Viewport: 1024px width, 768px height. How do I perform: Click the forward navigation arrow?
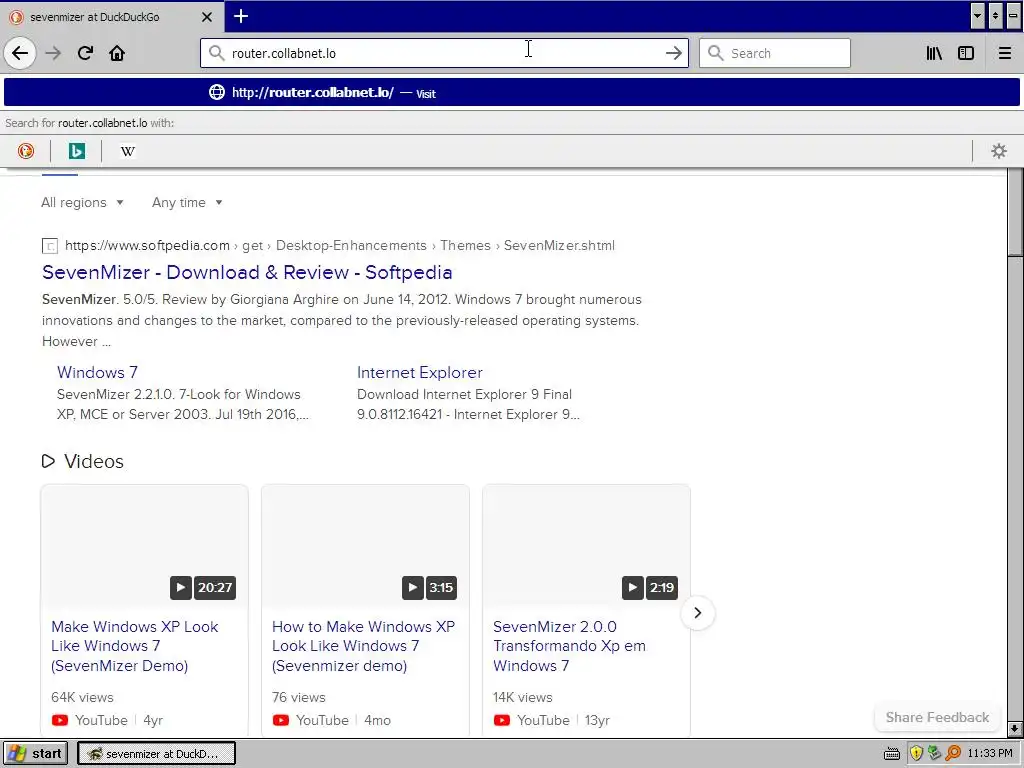[53, 53]
